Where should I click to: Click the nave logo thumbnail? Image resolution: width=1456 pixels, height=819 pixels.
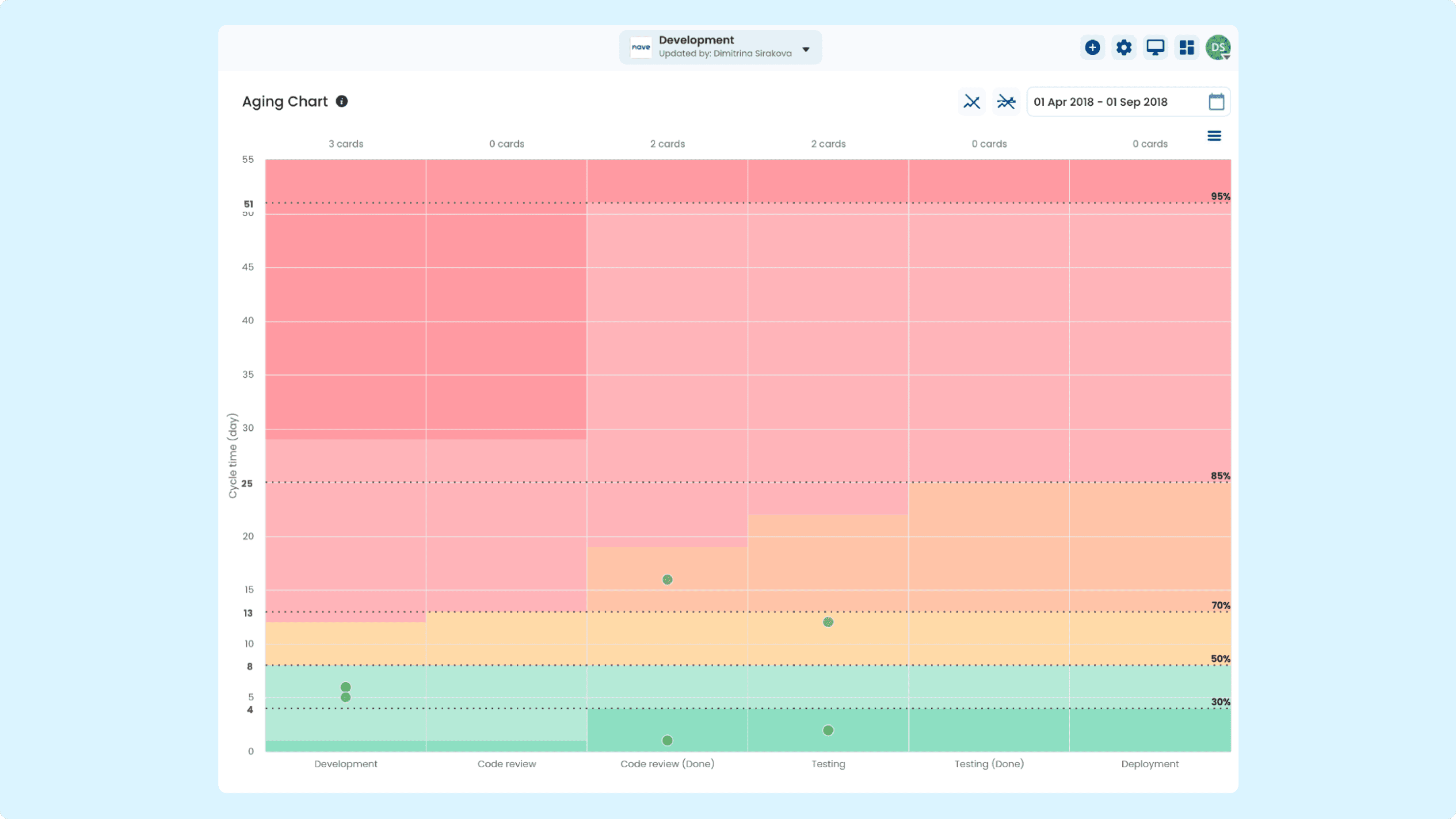point(641,47)
